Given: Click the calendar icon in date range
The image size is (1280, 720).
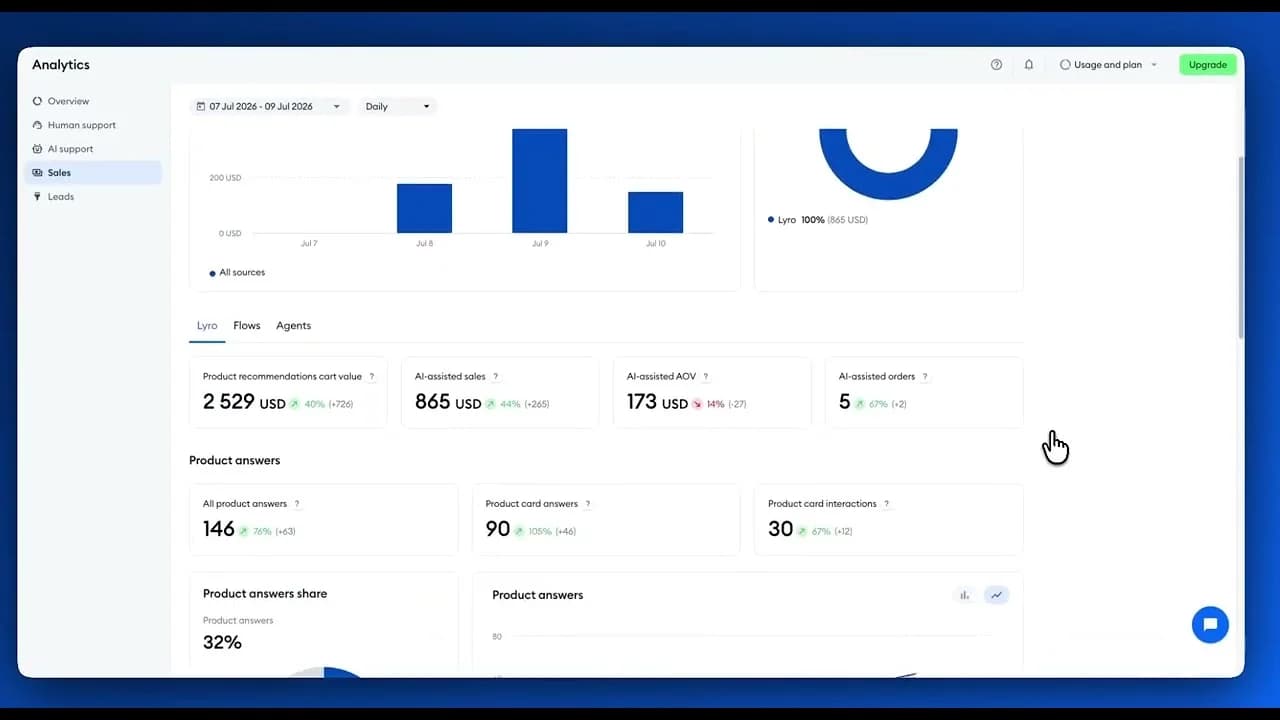Looking at the screenshot, I should pos(201,106).
